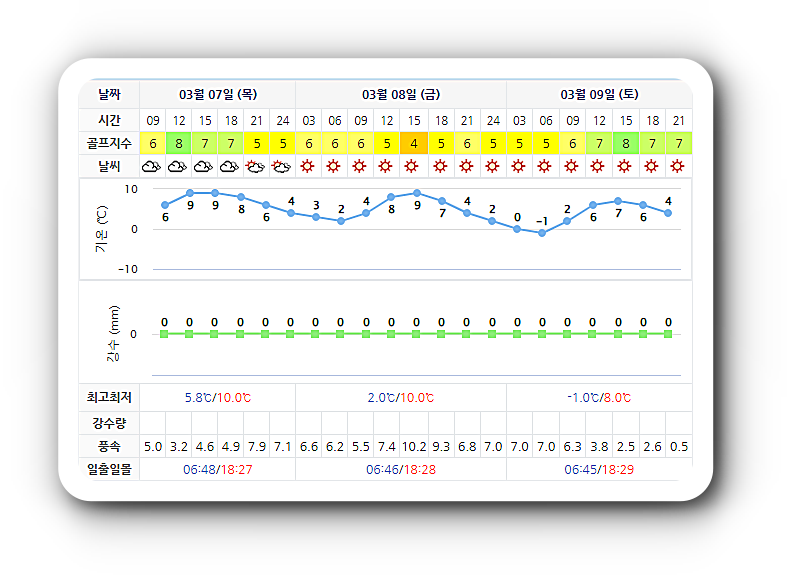
Task: Select cloudy weather icon at 03월 07일 12시
Action: pos(178,167)
